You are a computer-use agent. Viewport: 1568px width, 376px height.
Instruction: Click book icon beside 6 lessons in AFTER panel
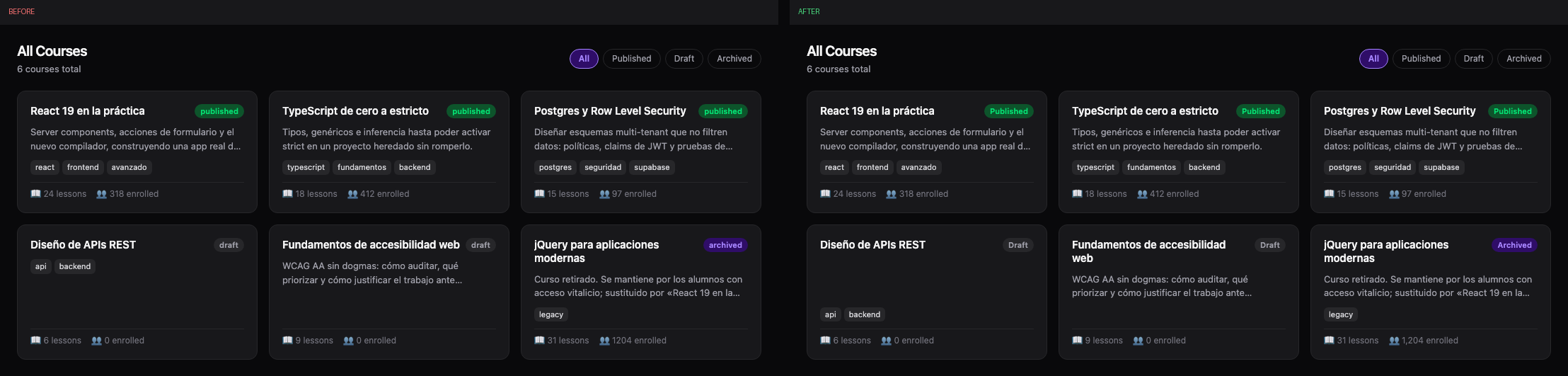point(825,341)
